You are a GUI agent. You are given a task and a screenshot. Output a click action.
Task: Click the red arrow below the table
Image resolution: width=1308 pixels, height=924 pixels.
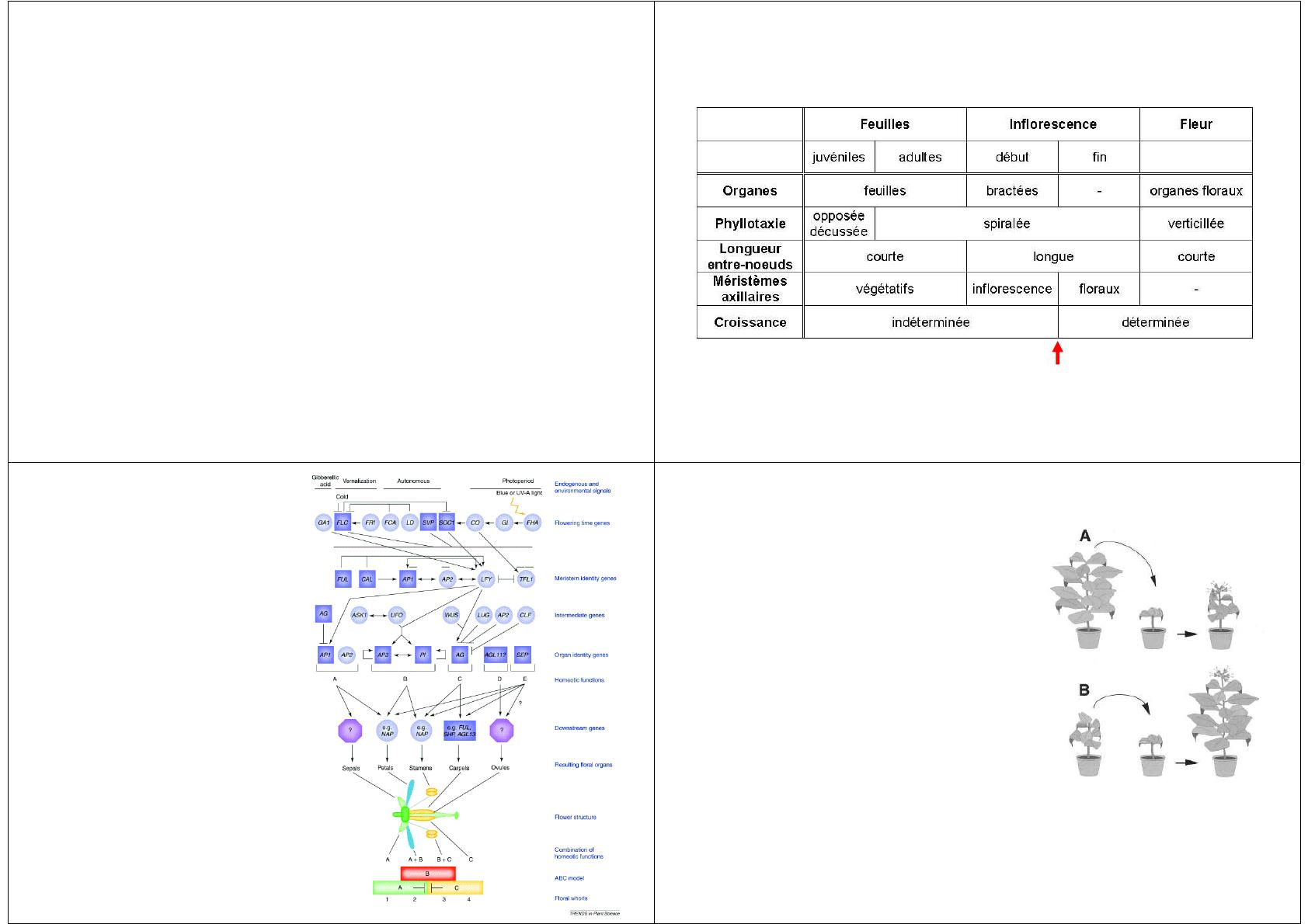tap(1057, 353)
